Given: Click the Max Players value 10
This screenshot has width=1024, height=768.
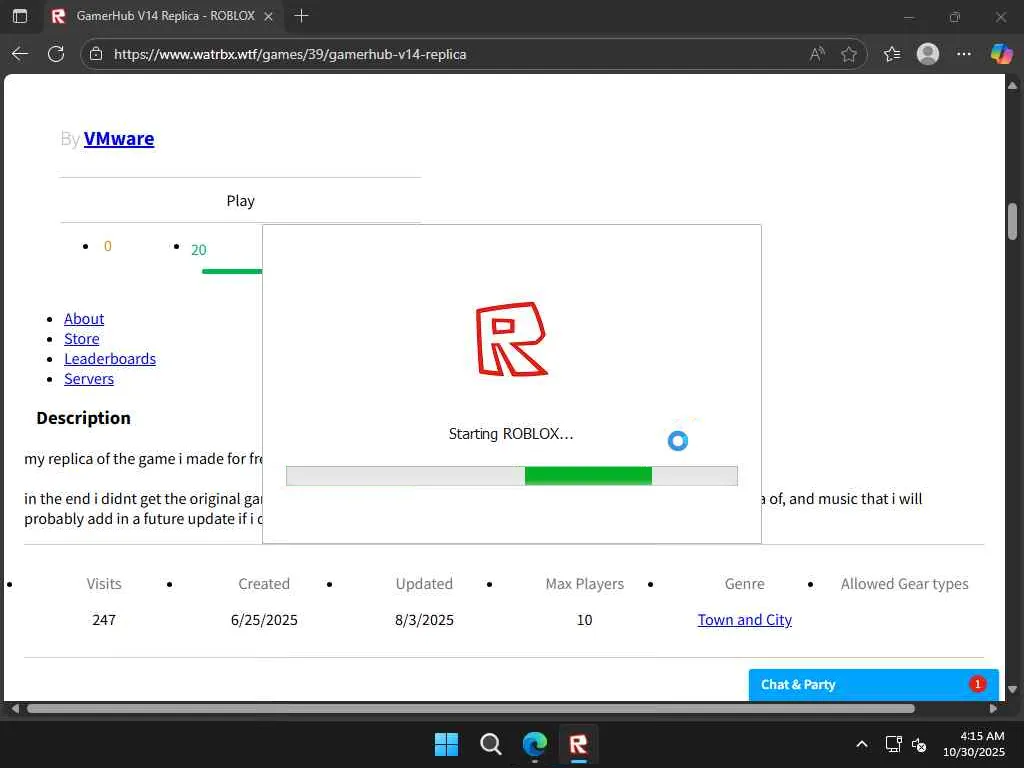Looking at the screenshot, I should 584,620.
